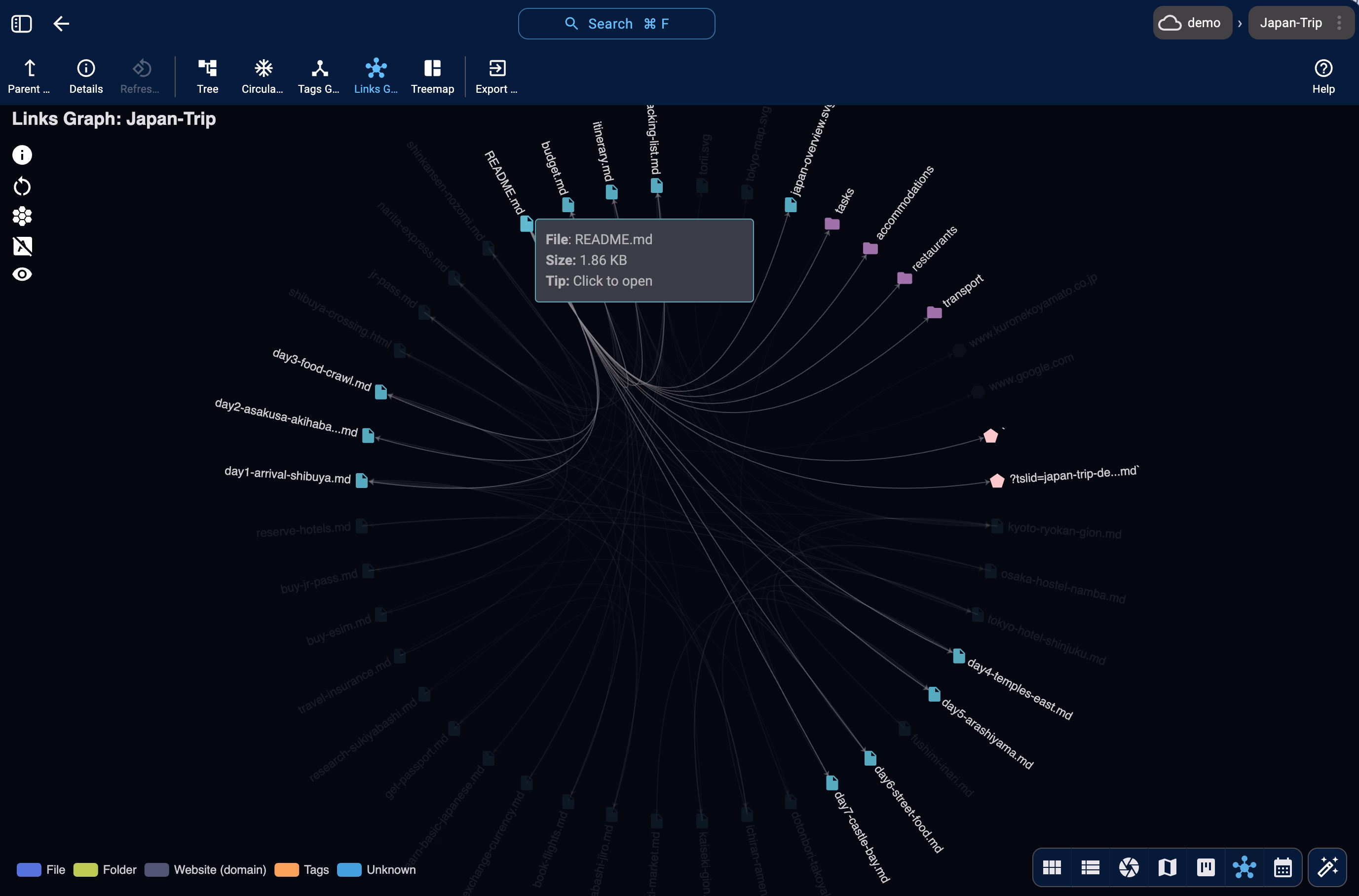The width and height of the screenshot is (1359, 896).
Task: Click the File legend color swatch
Action: coord(28,869)
